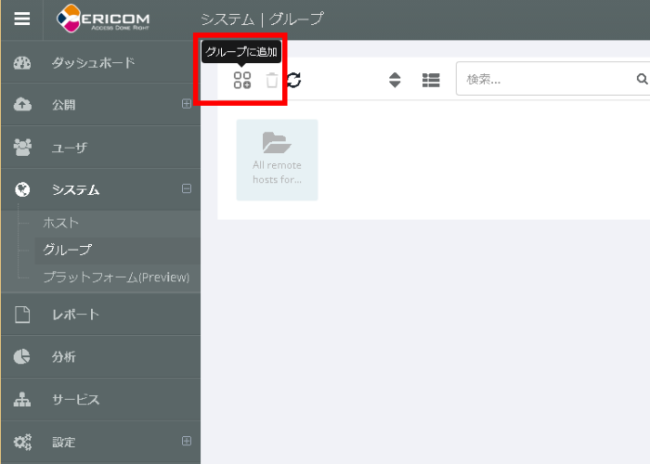Click the add to group icon
The height and width of the screenshot is (464, 650).
pos(242,80)
